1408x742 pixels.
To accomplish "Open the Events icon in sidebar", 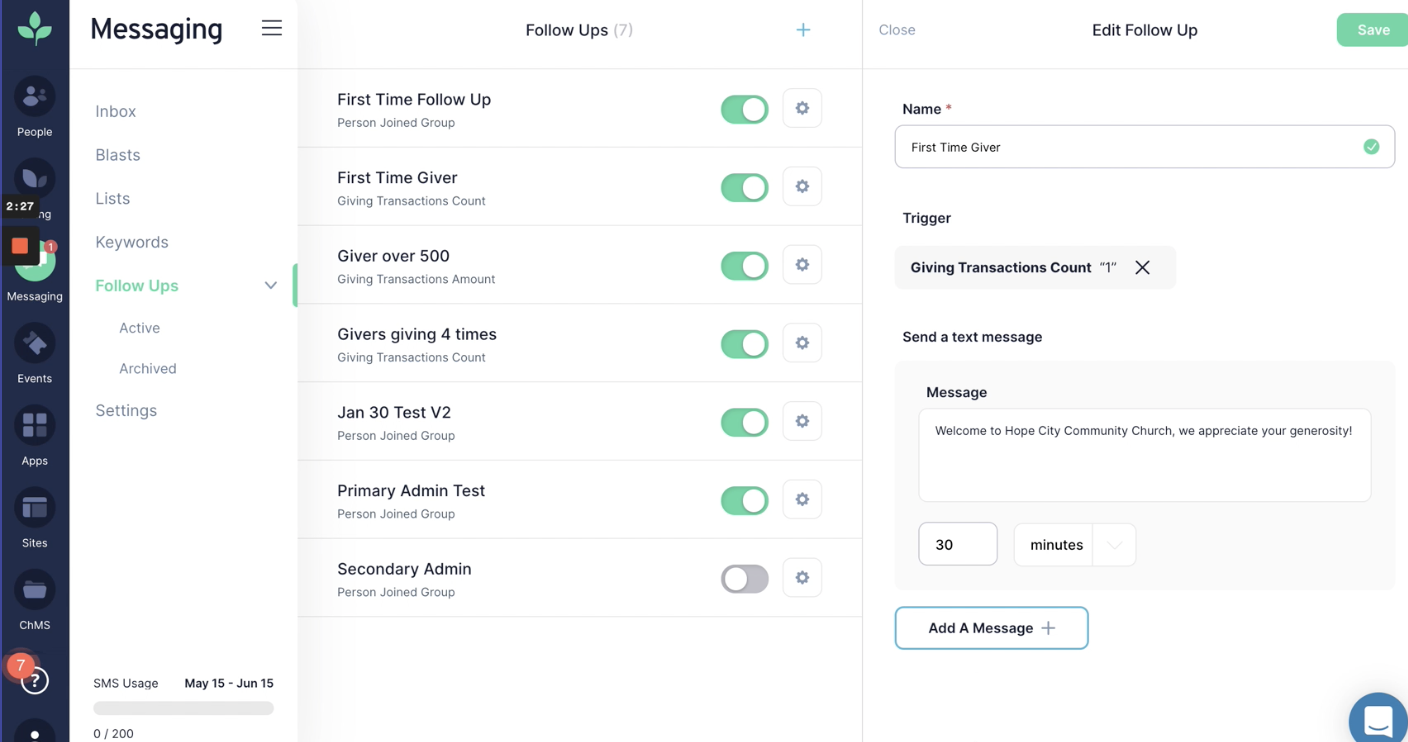I will (34, 344).
